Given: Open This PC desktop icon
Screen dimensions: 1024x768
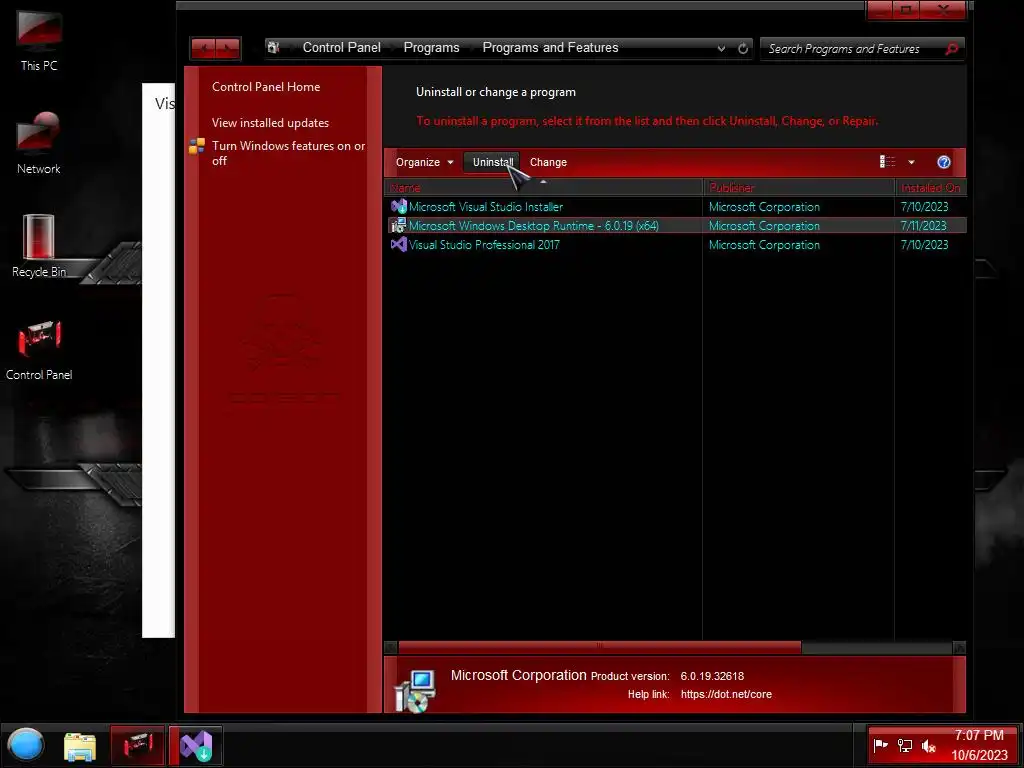Looking at the screenshot, I should pyautogui.click(x=39, y=40).
